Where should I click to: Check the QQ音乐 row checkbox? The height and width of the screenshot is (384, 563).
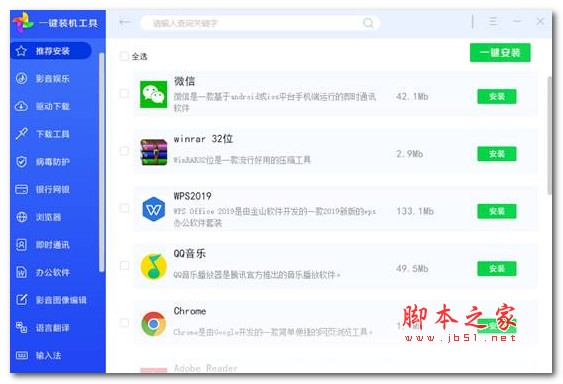124,265
